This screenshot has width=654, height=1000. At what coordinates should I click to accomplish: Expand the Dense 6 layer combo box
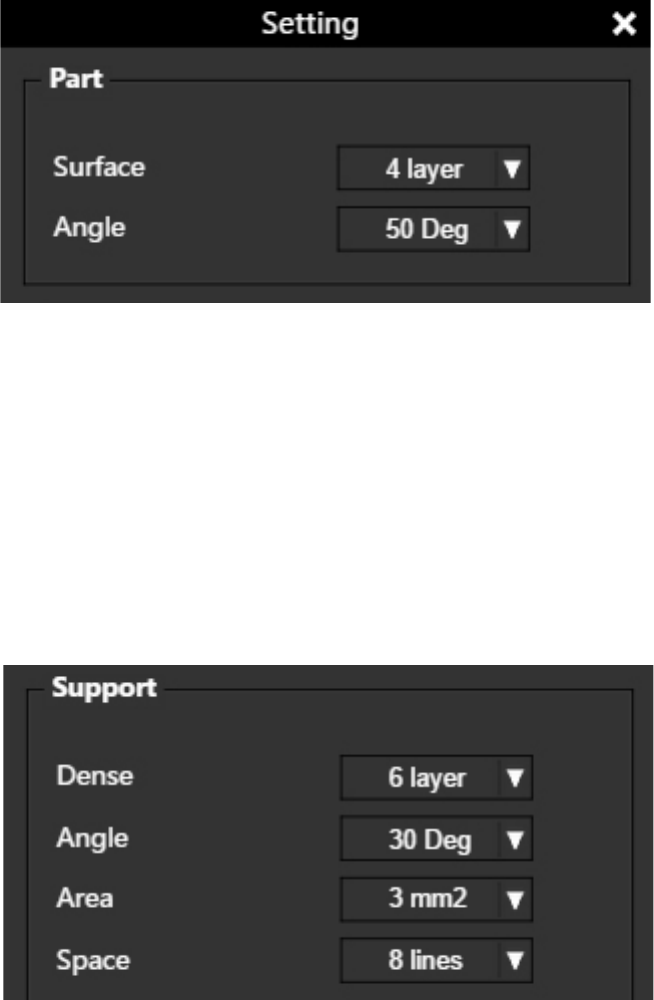click(427, 778)
